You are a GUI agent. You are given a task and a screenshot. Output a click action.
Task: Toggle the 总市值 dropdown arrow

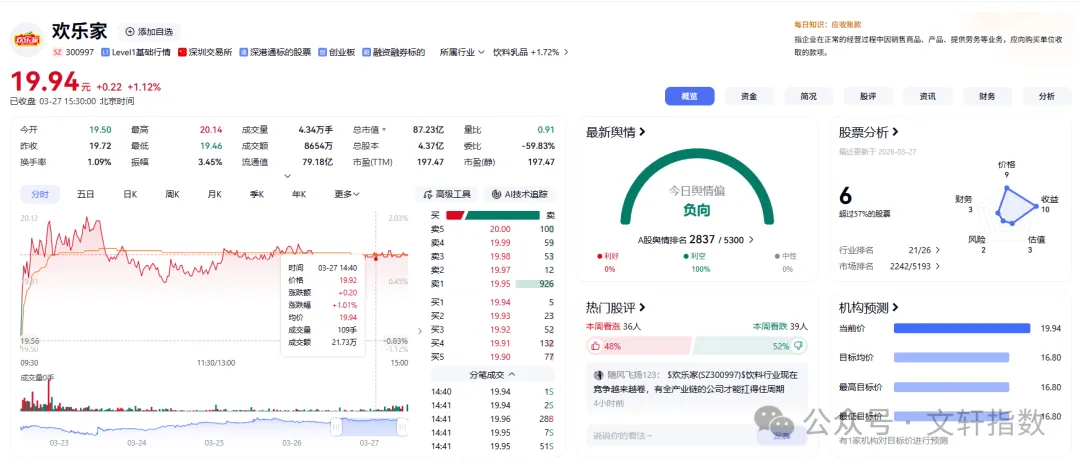[x=384, y=129]
